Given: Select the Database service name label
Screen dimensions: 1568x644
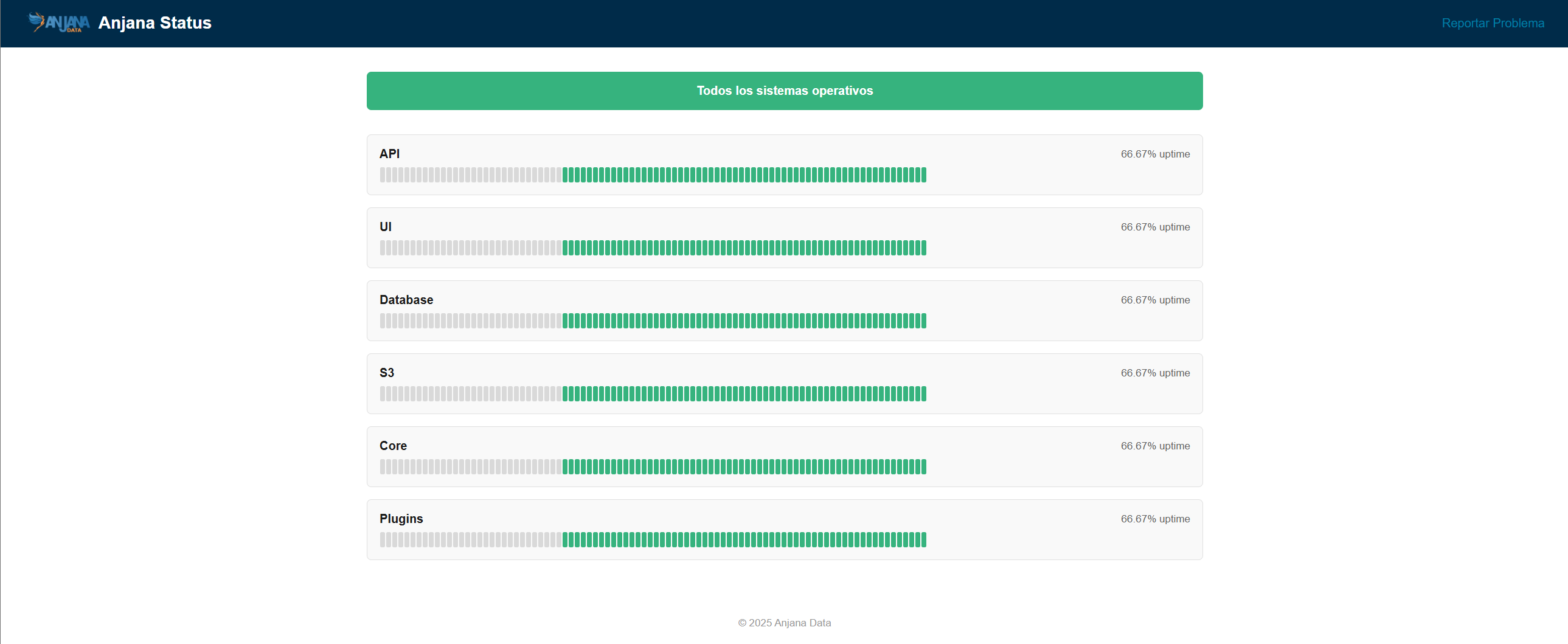Looking at the screenshot, I should coord(406,300).
